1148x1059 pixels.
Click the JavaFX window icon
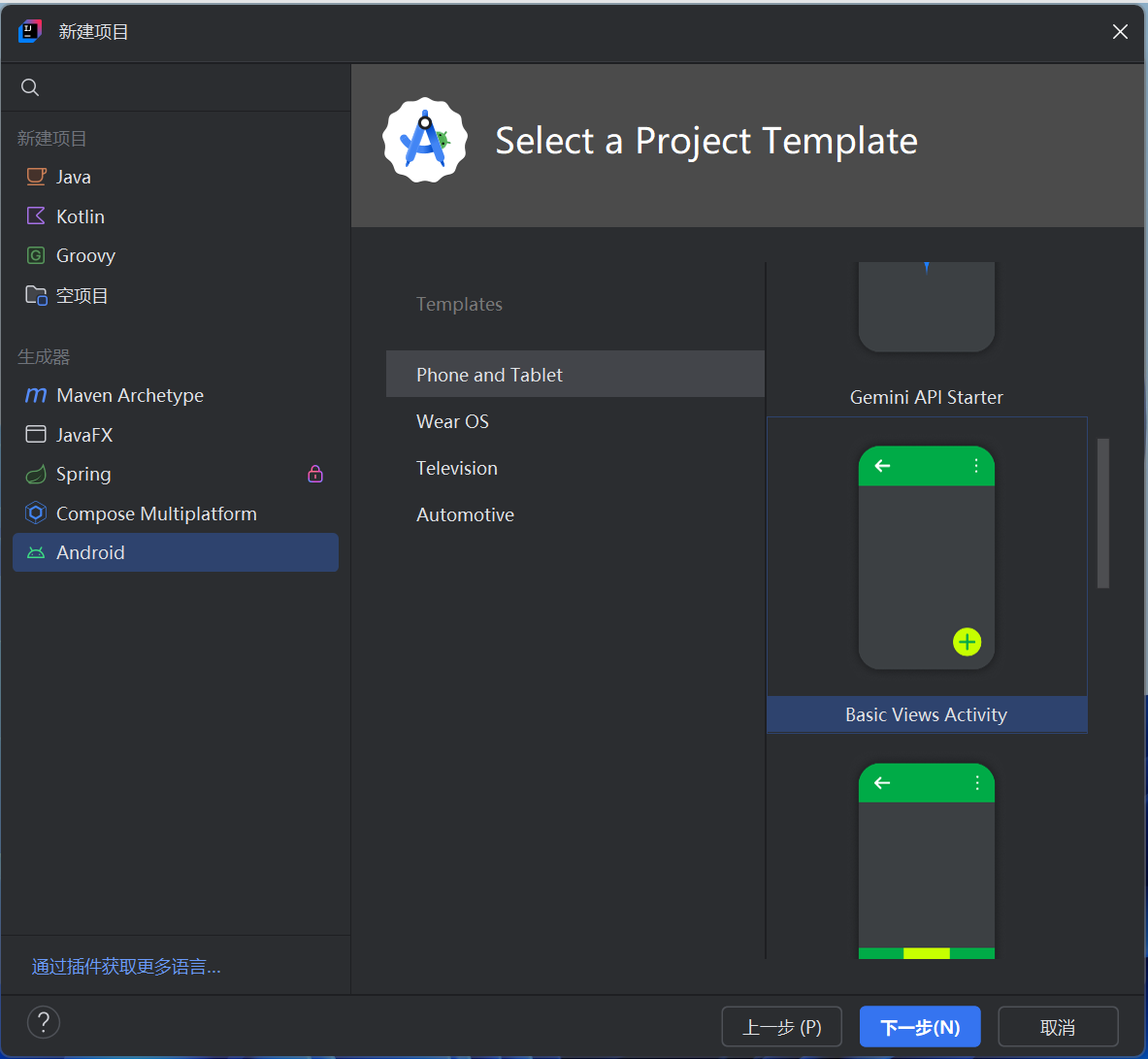point(36,434)
